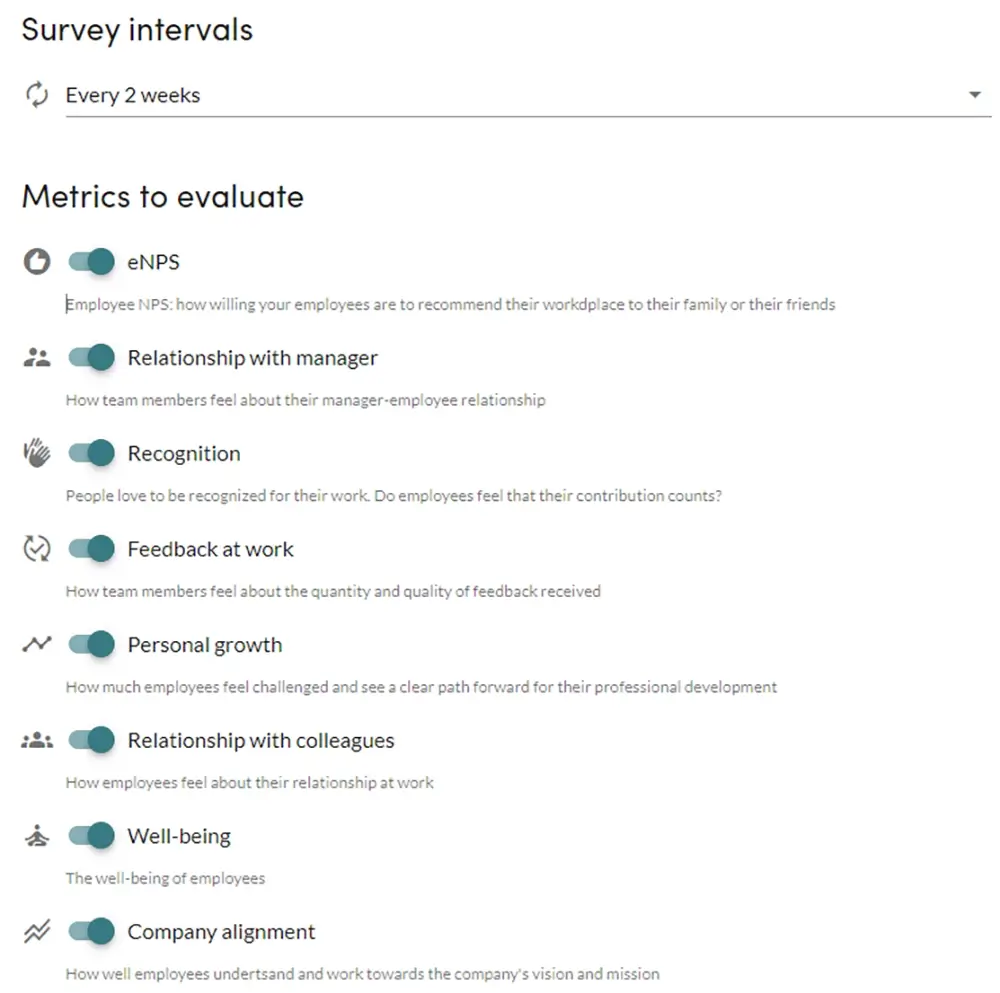Toggle the Well-being metric switch
Image resolution: width=1000 pixels, height=993 pixels.
pos(92,835)
